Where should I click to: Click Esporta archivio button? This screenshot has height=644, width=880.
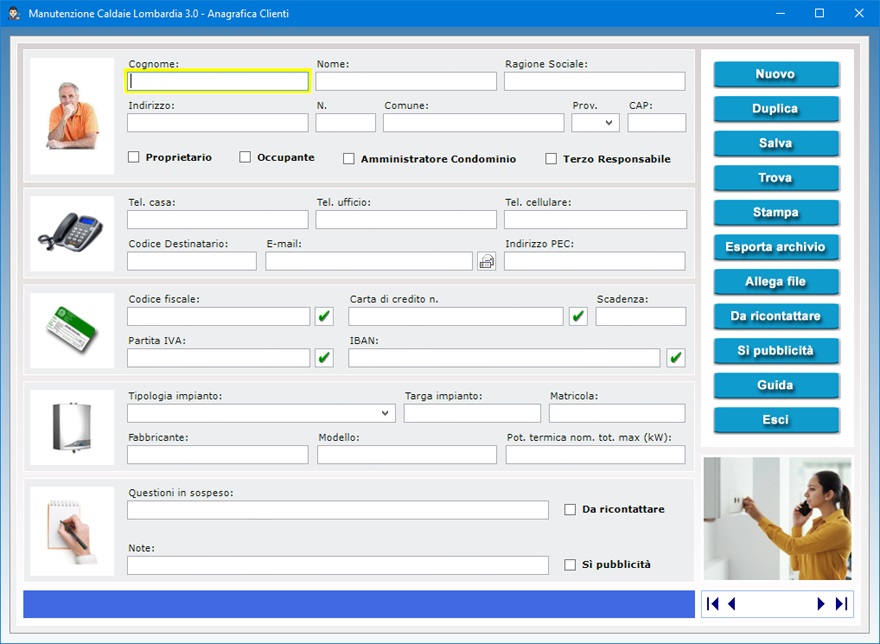coord(776,247)
